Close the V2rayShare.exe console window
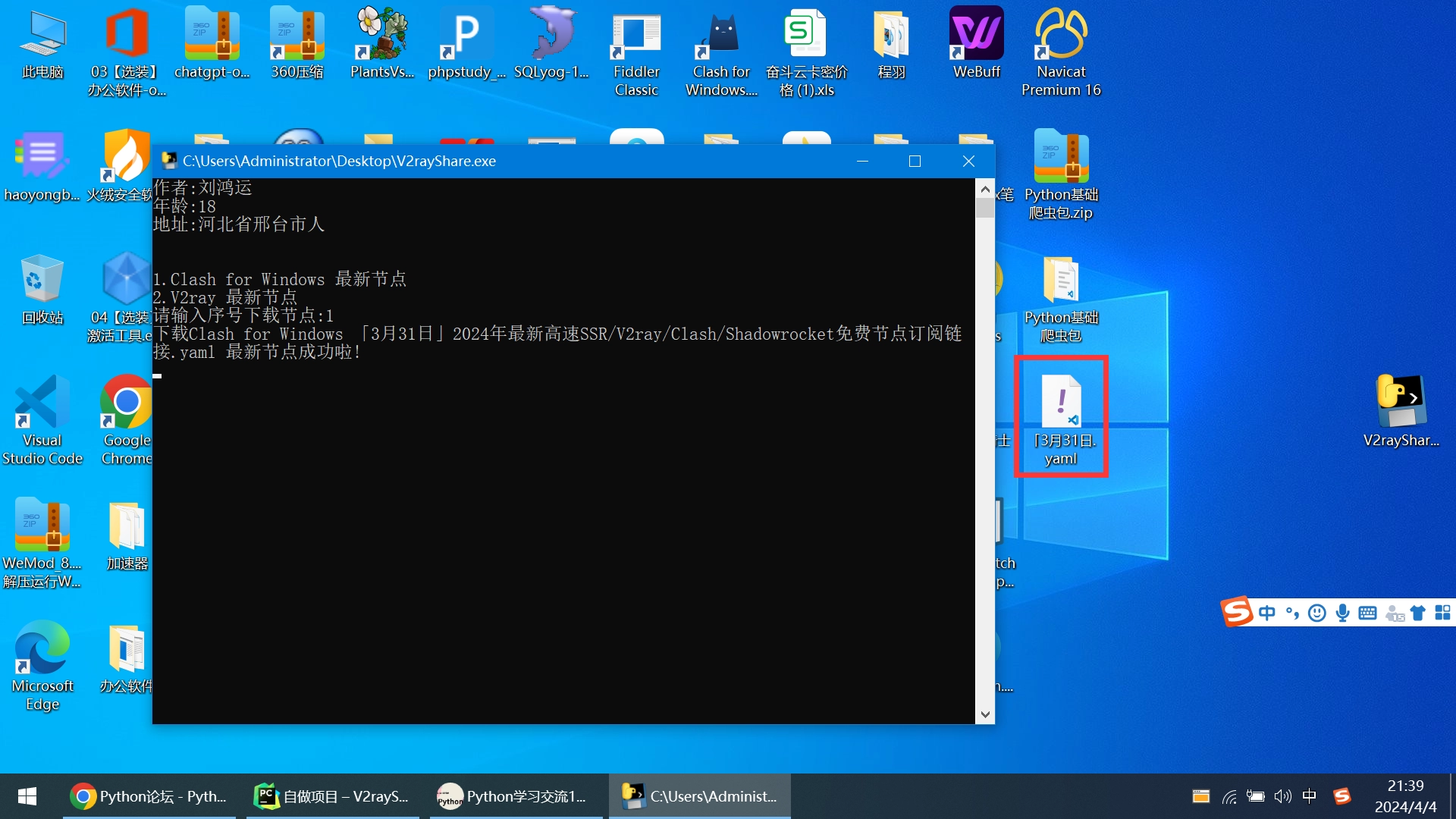Screen dimensions: 1456x819 pos(968,161)
